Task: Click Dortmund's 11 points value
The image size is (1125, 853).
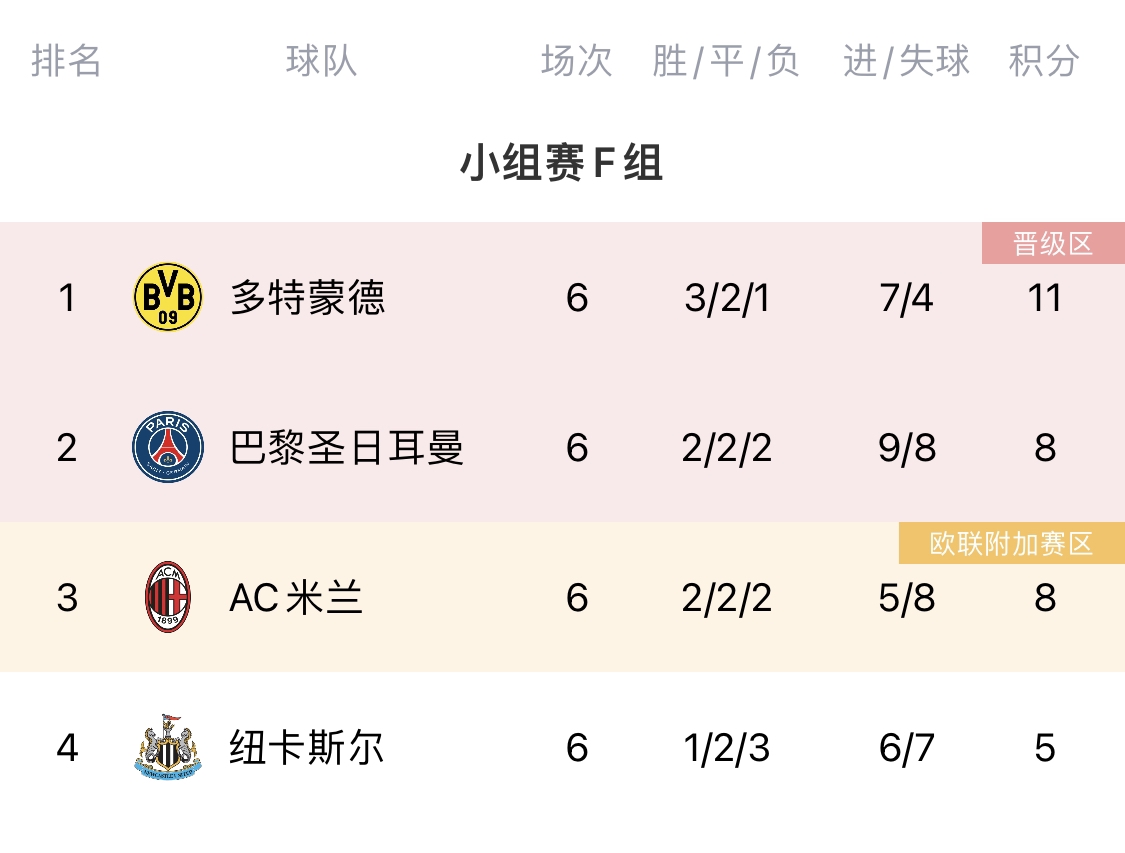Action: (x=1044, y=298)
